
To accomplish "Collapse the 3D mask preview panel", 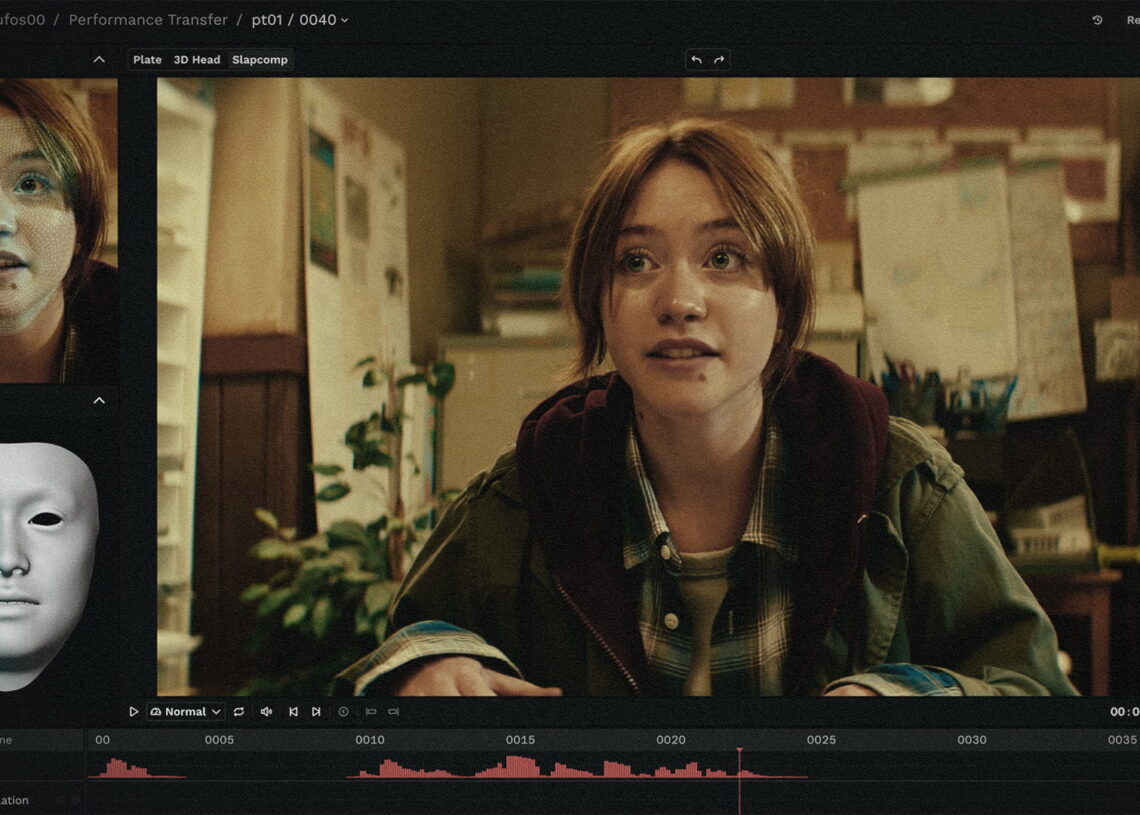I will point(99,401).
